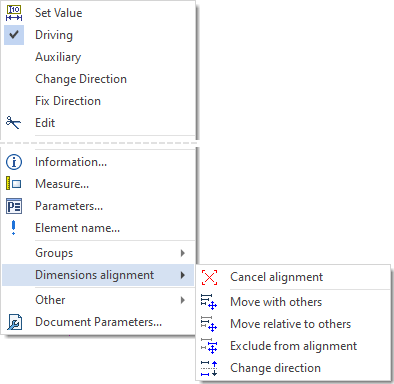Viewport: 394px width, 384px height.
Task: Open the Parameters... menu entry
Action: click(x=99, y=206)
